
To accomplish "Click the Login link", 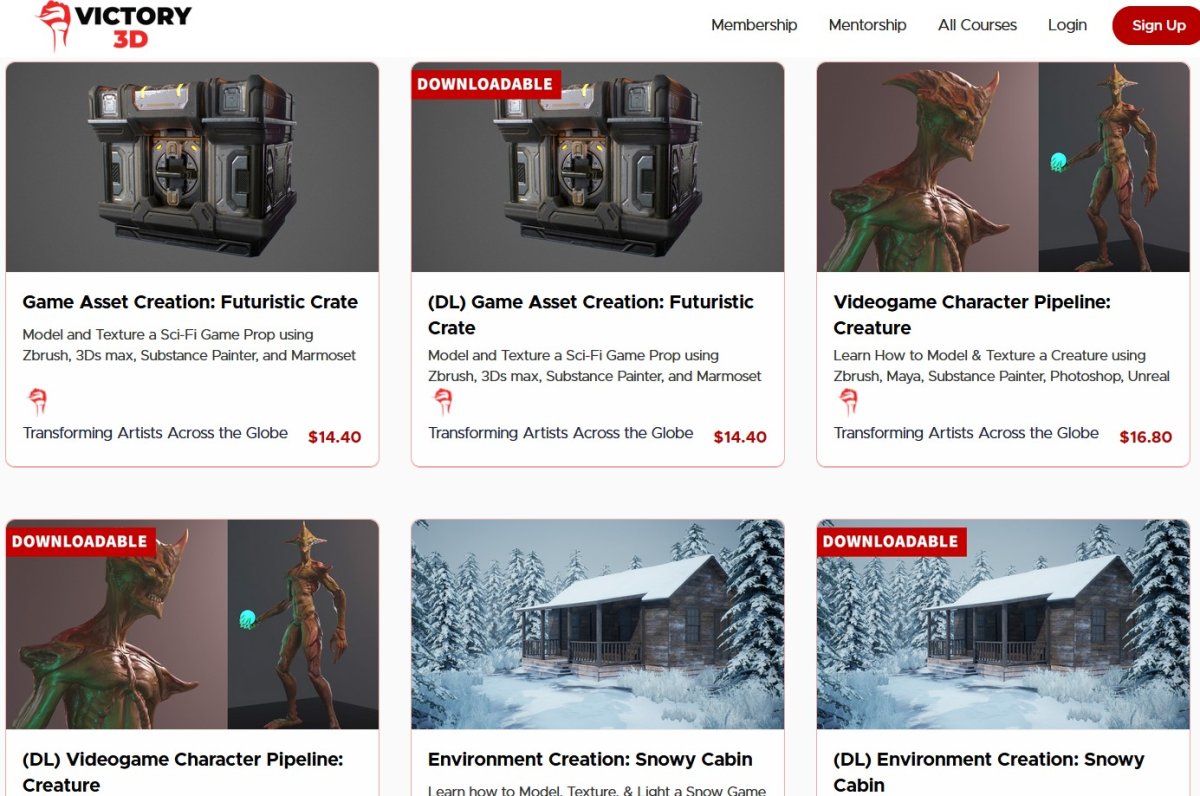I will pyautogui.click(x=1067, y=25).
